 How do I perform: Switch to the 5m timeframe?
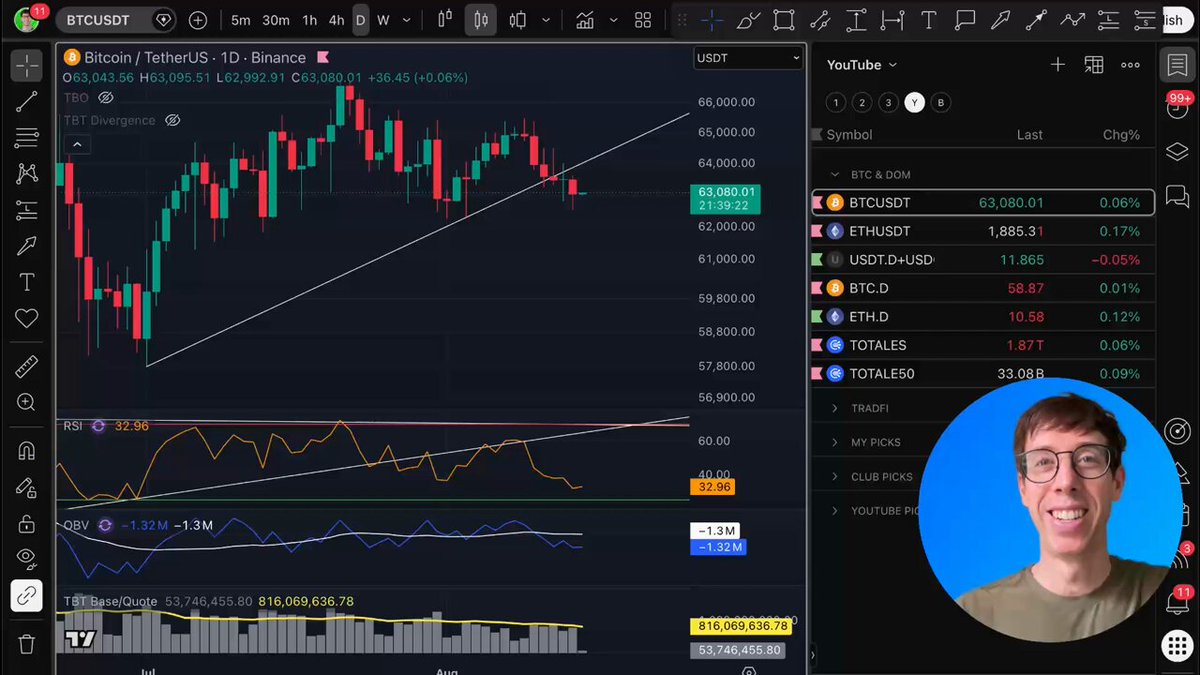241,20
